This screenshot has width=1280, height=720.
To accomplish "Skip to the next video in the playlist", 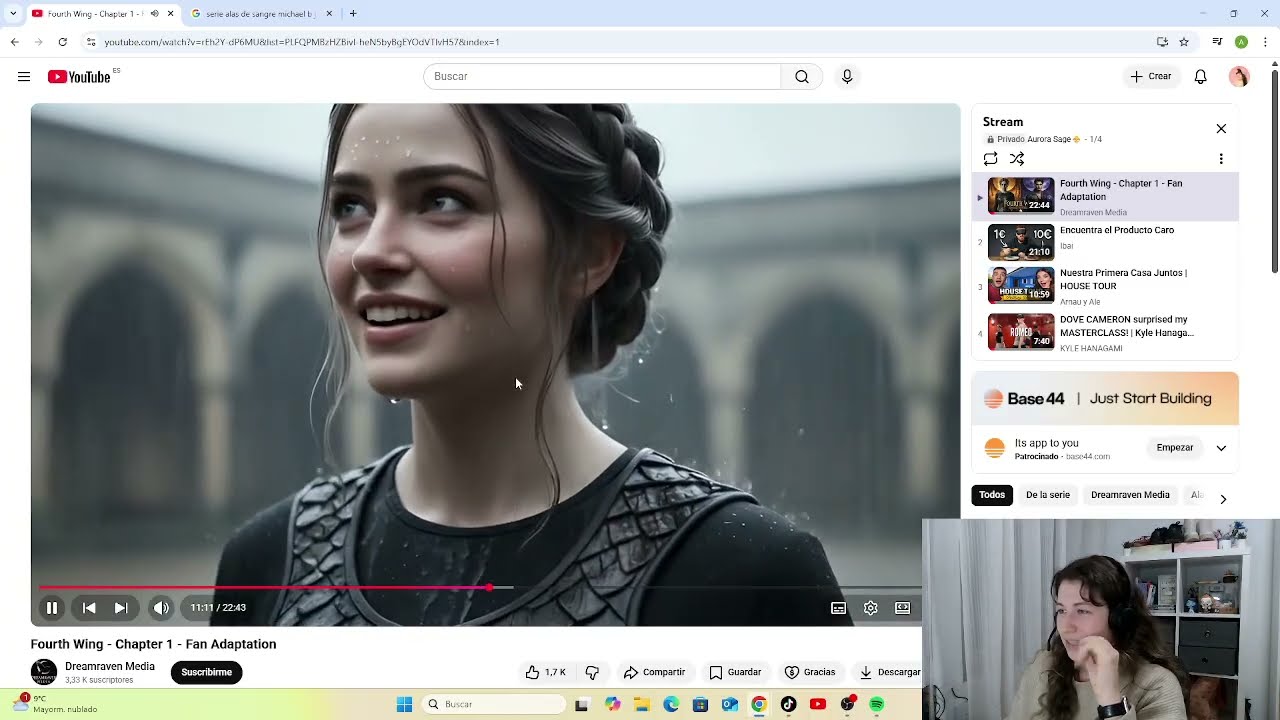I will [121, 608].
